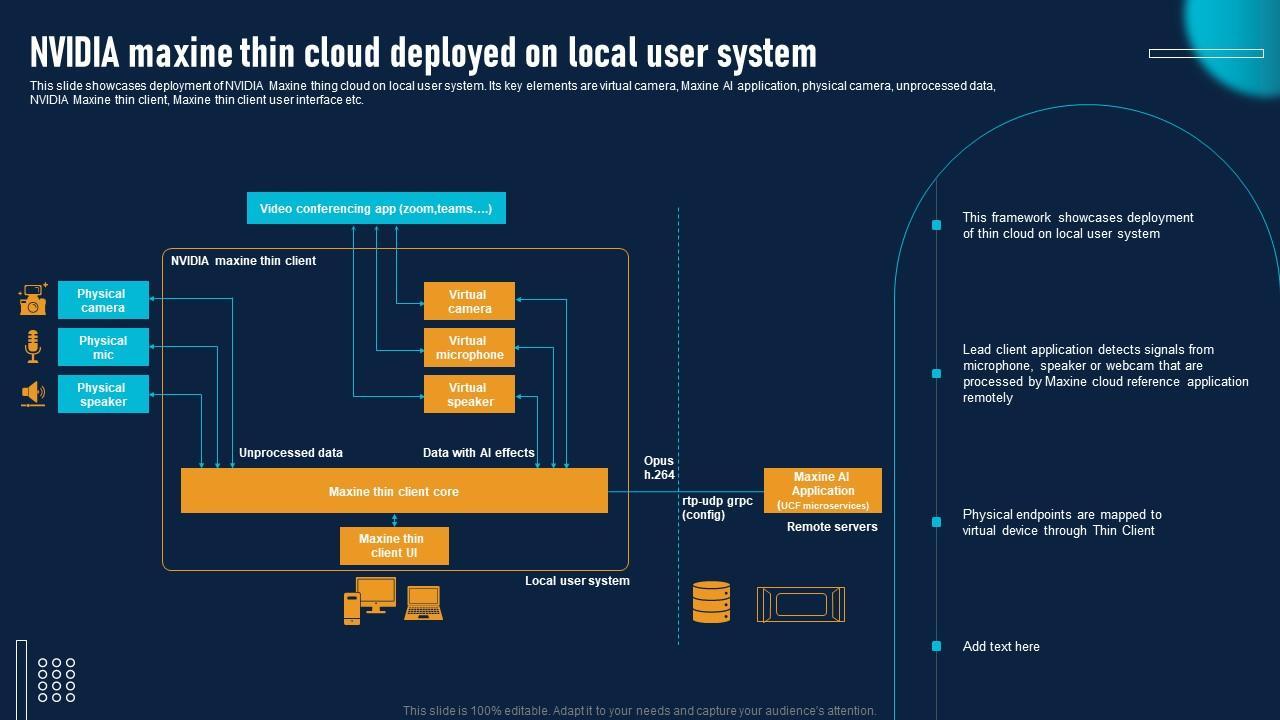Click the database server stack icon
The height and width of the screenshot is (720, 1280).
(711, 603)
